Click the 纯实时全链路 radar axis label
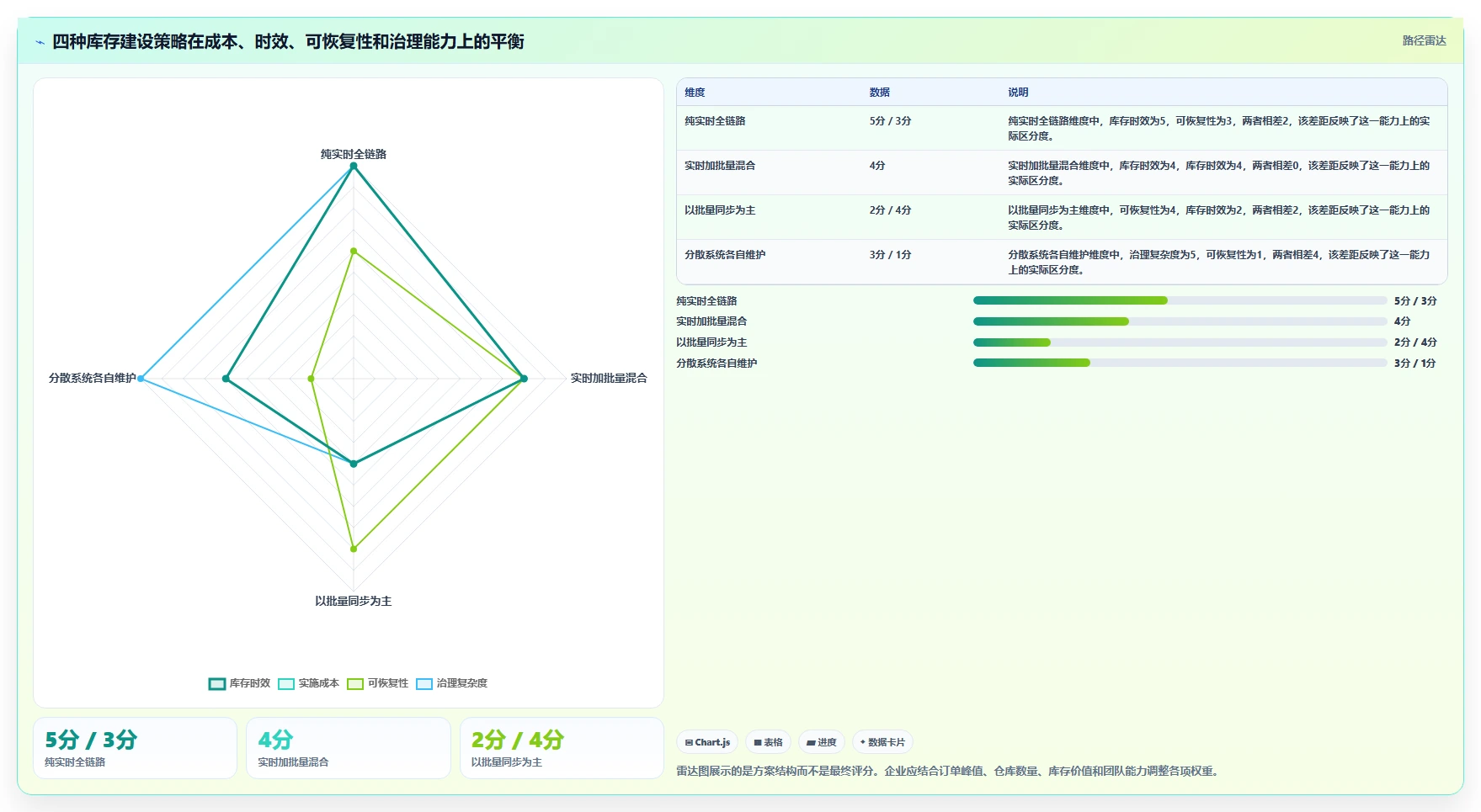 tap(354, 154)
